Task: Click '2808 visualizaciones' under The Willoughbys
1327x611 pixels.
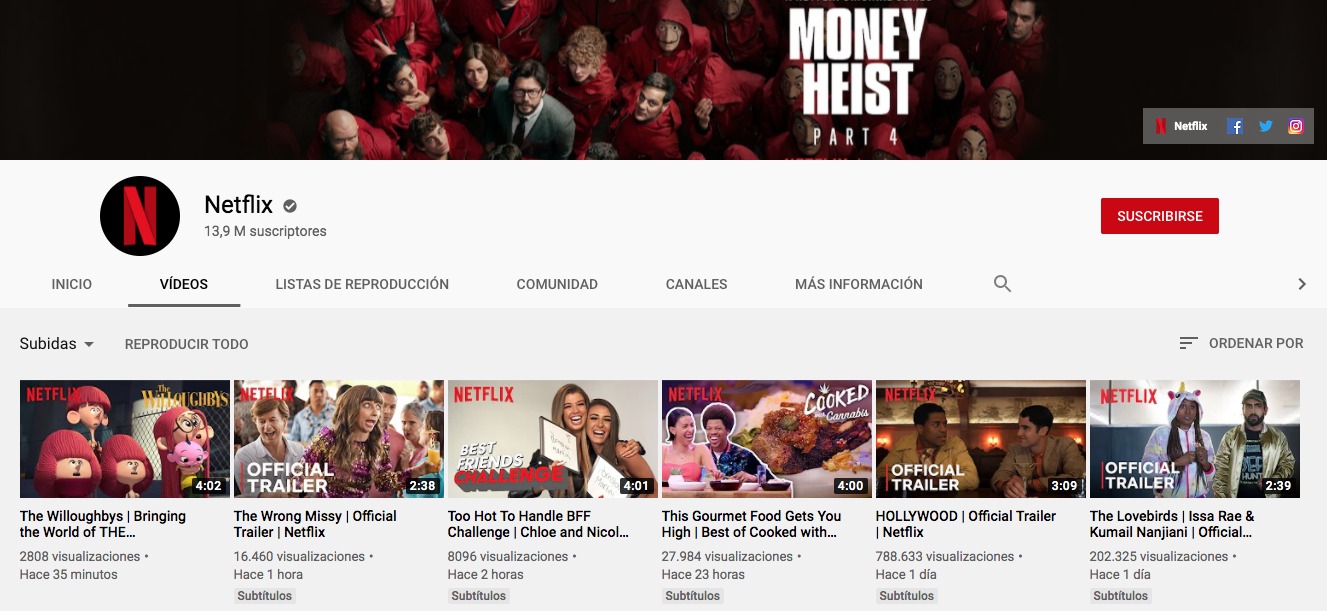Action: coord(80,556)
